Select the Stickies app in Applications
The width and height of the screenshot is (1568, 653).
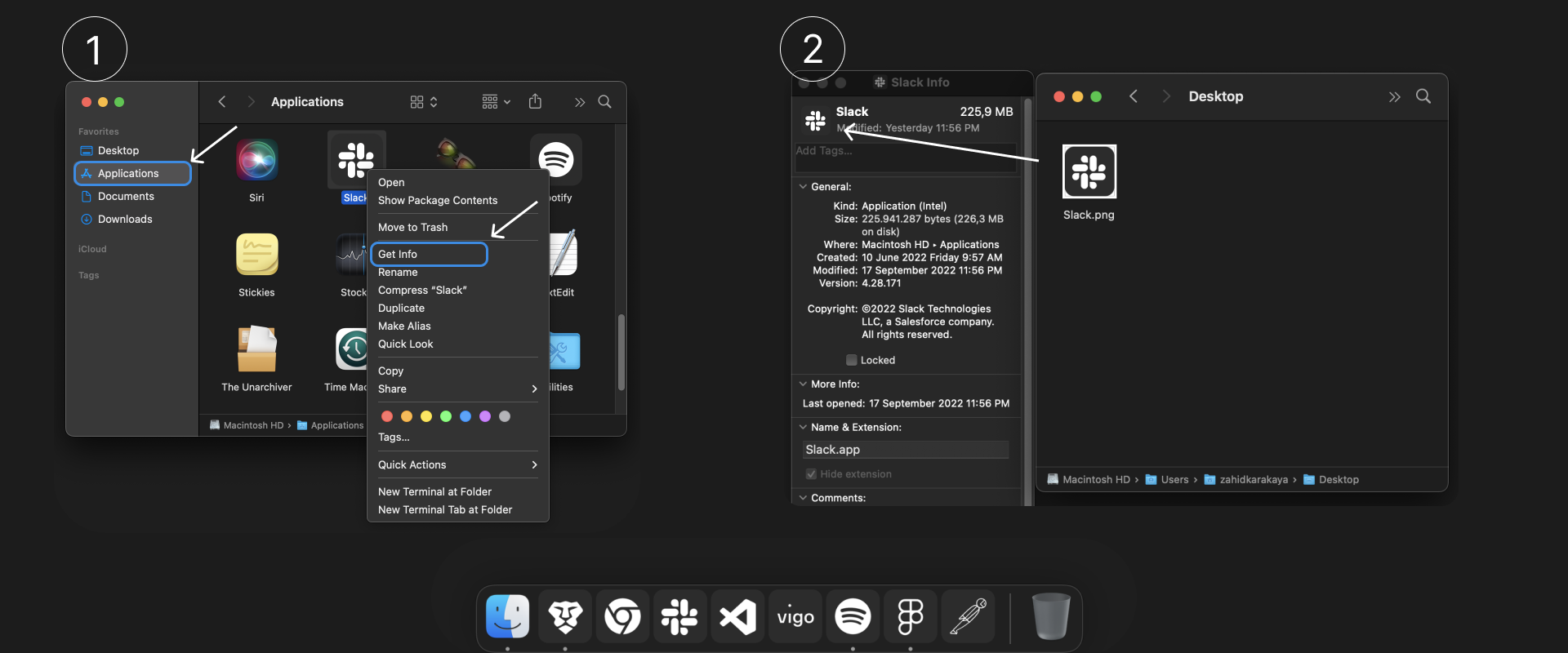256,255
